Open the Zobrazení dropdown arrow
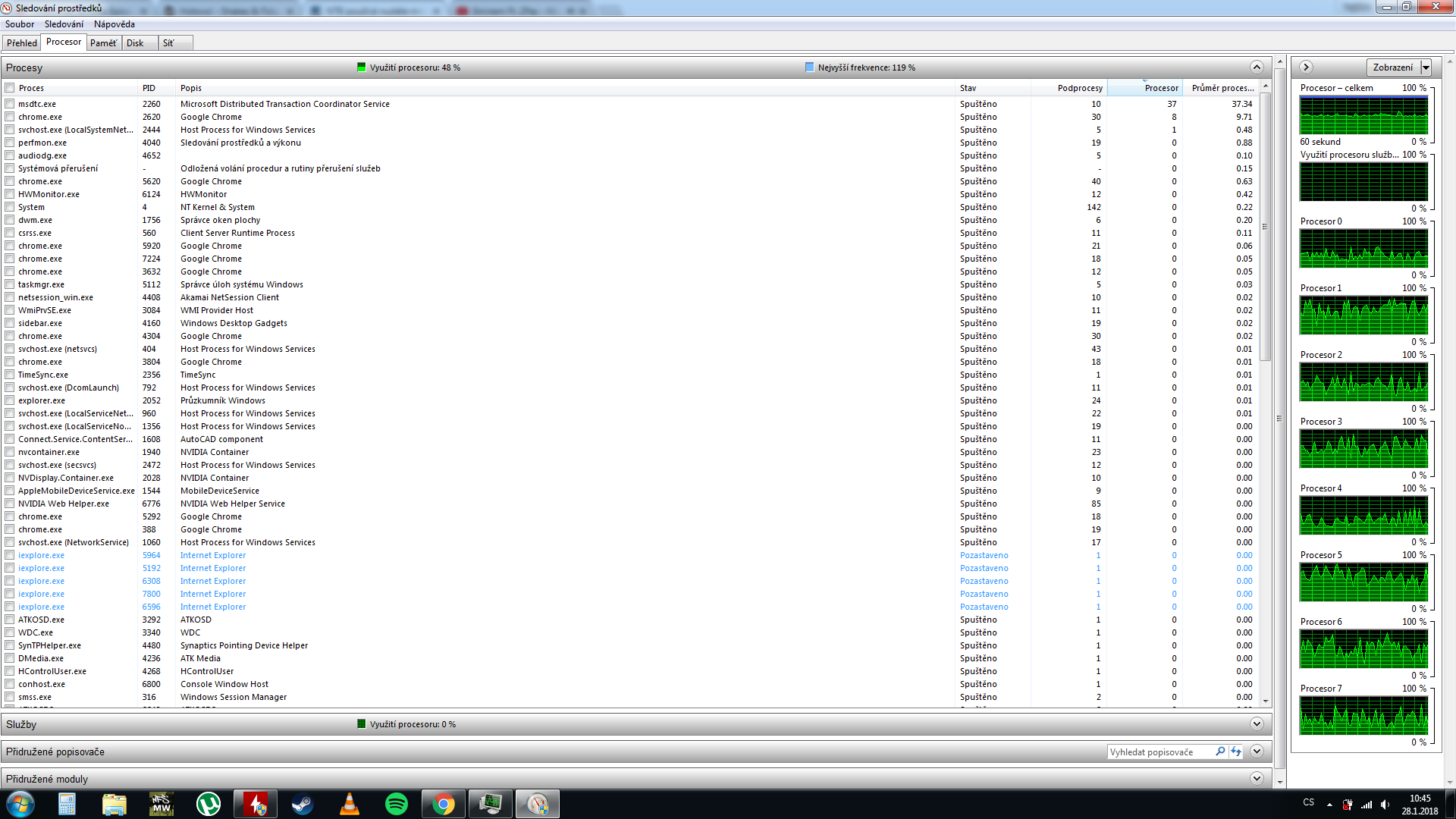 click(1426, 67)
